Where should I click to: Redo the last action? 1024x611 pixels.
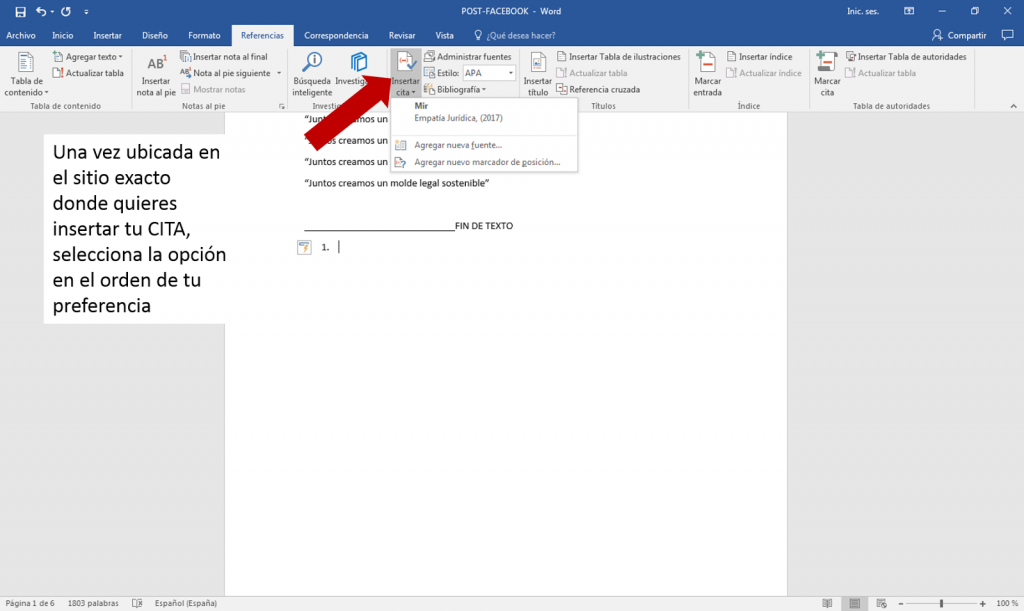(x=66, y=12)
